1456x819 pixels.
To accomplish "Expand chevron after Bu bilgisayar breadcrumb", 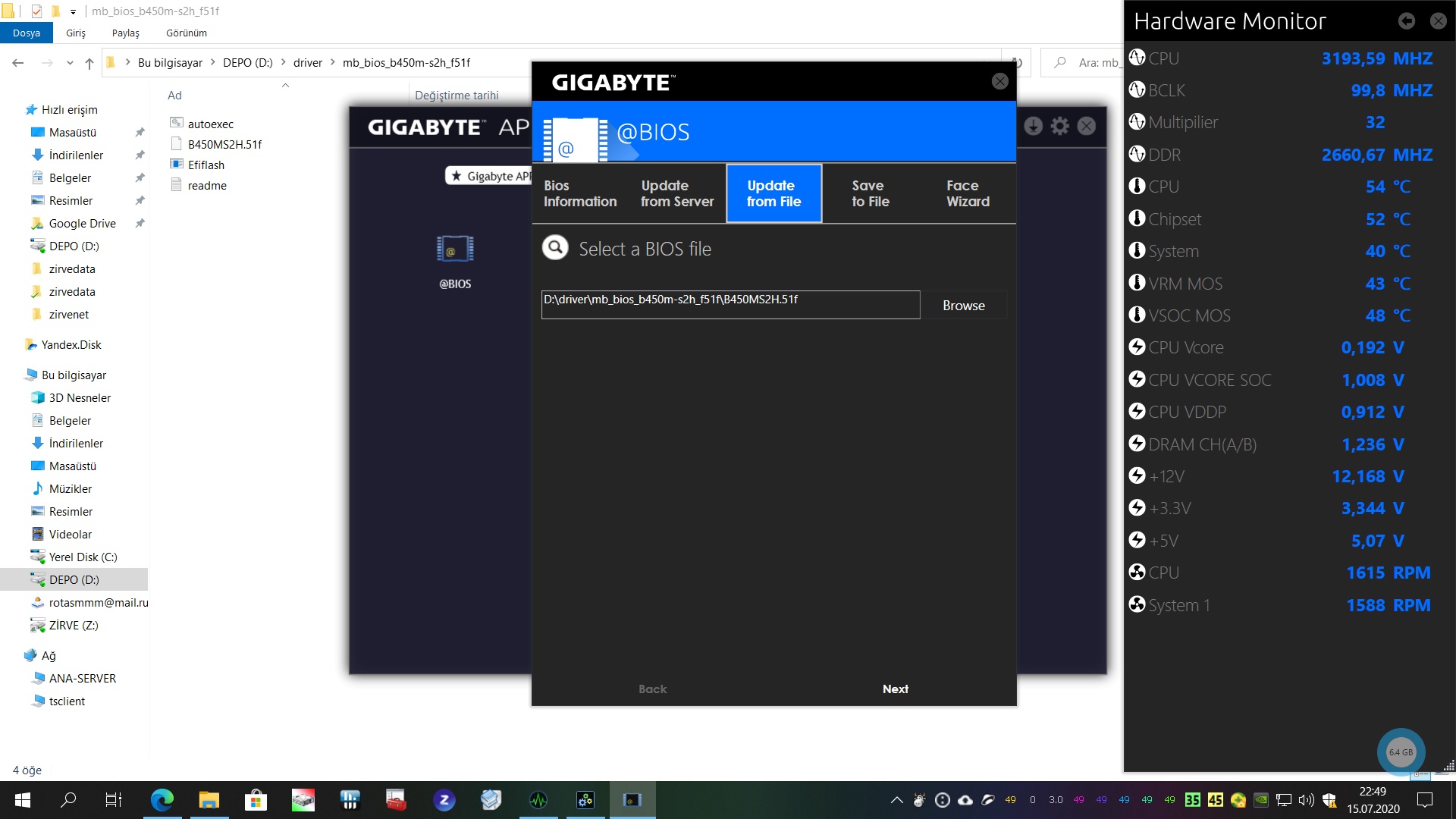I will pyautogui.click(x=212, y=63).
